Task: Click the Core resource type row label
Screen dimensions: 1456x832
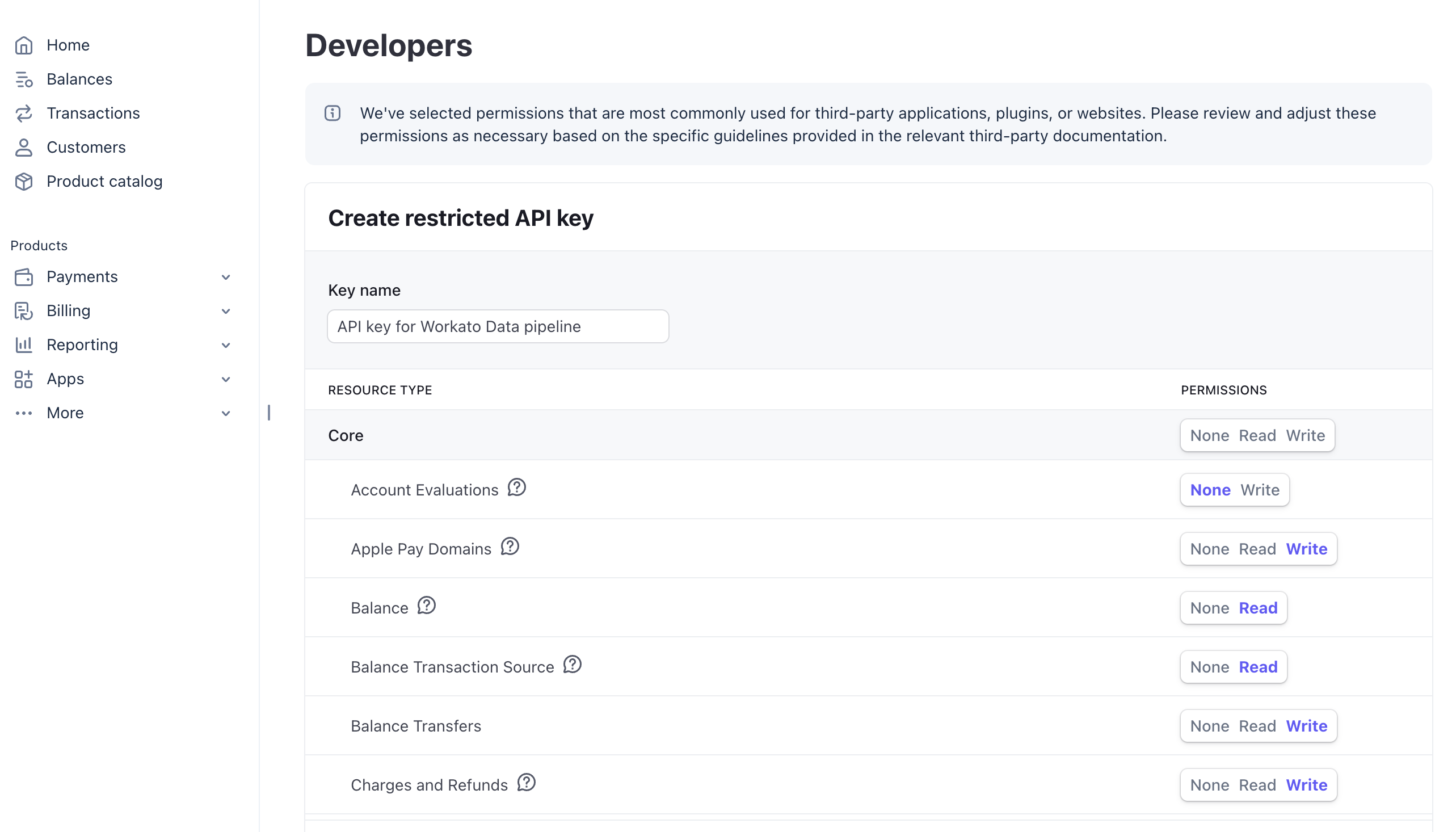Action: [x=346, y=435]
